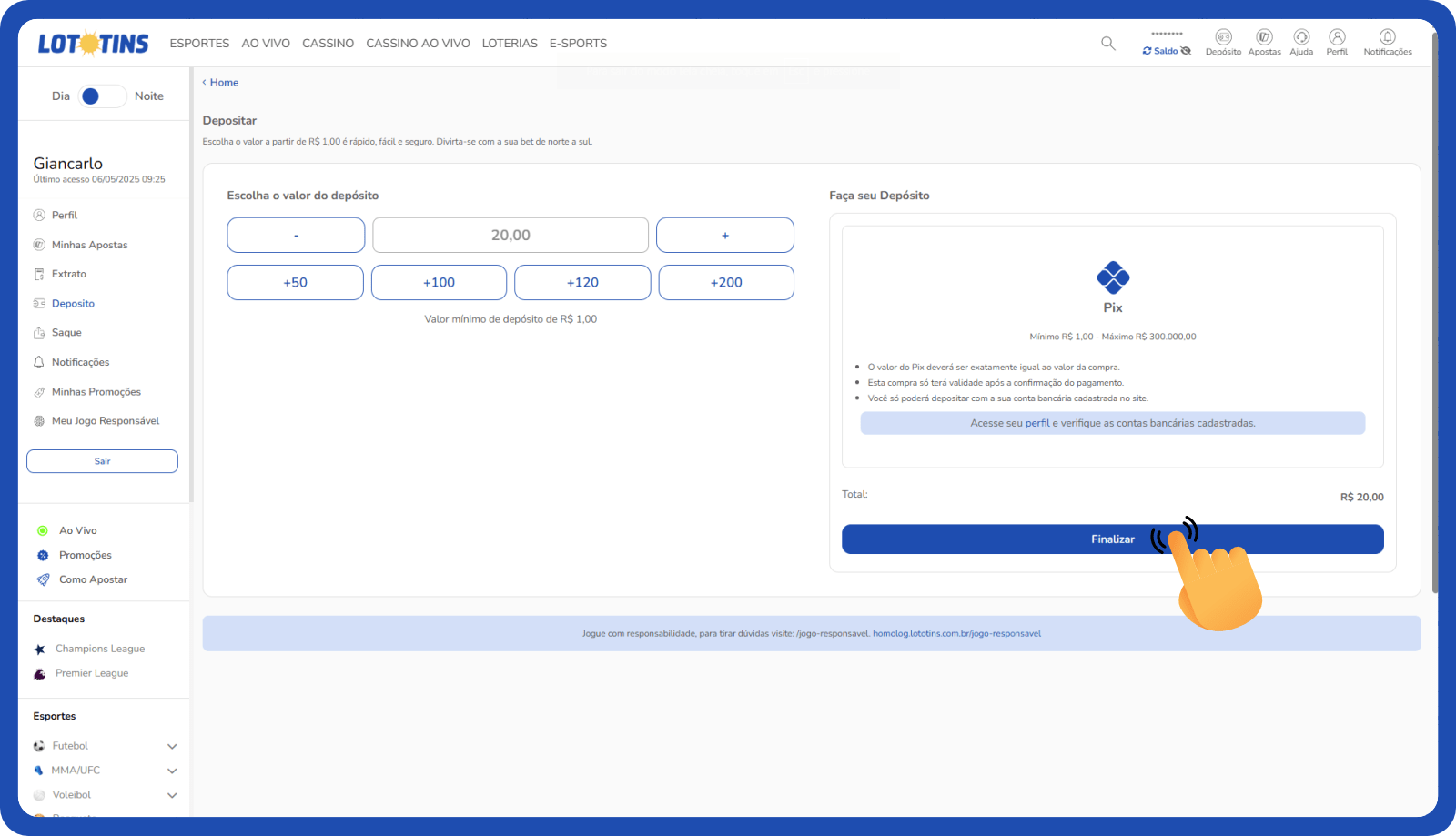
Task: Open the Notificações bell in header
Action: [1388, 42]
